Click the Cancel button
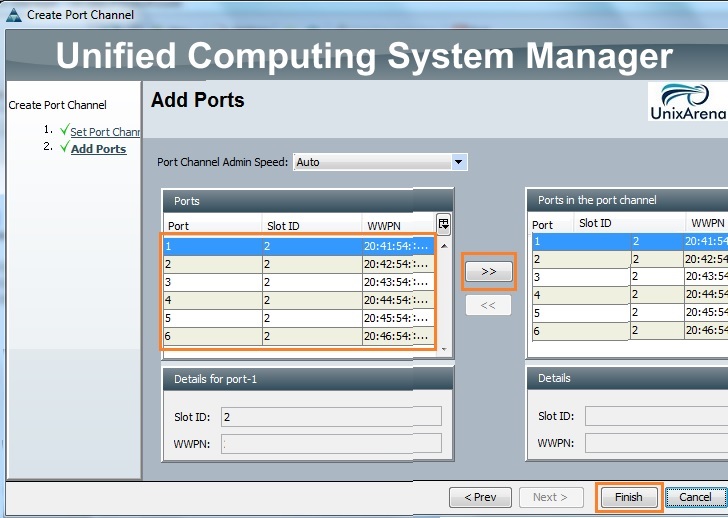728x518 pixels. pos(695,497)
